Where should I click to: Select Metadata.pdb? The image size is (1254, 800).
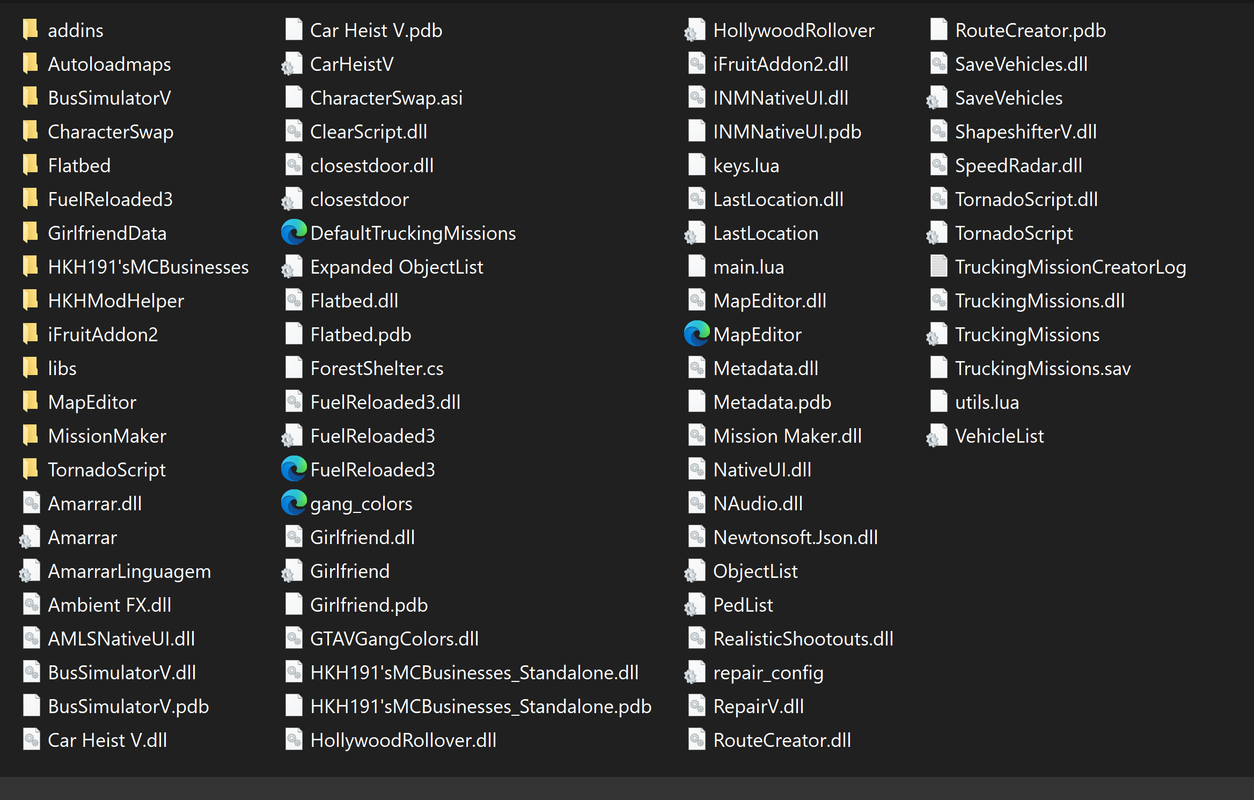759,402
